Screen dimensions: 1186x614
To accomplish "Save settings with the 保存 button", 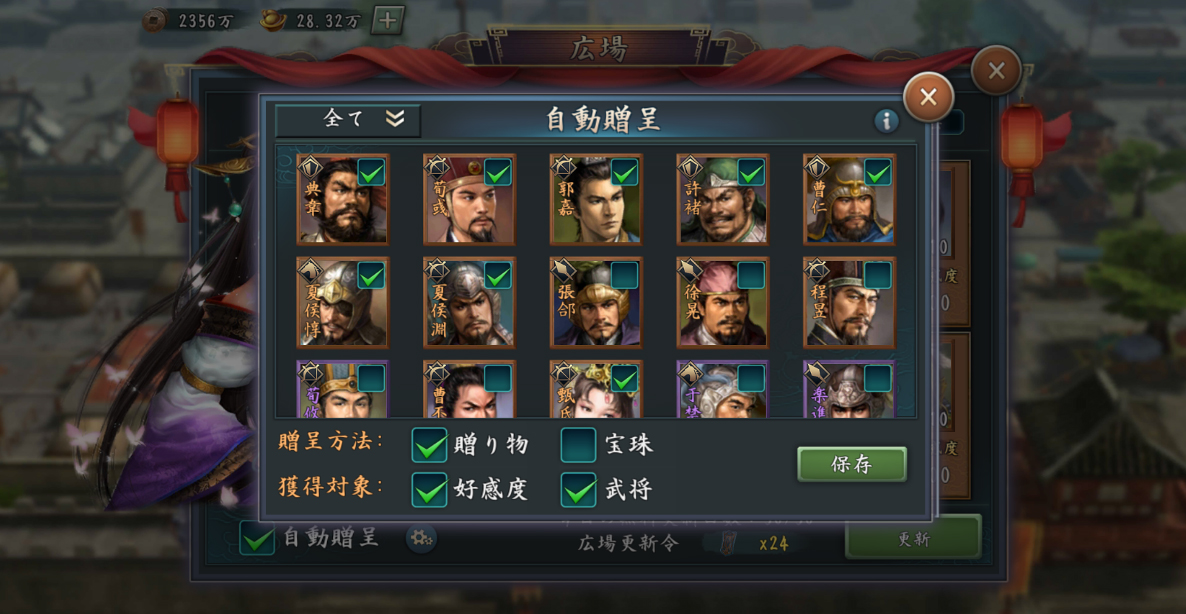I will 852,464.
